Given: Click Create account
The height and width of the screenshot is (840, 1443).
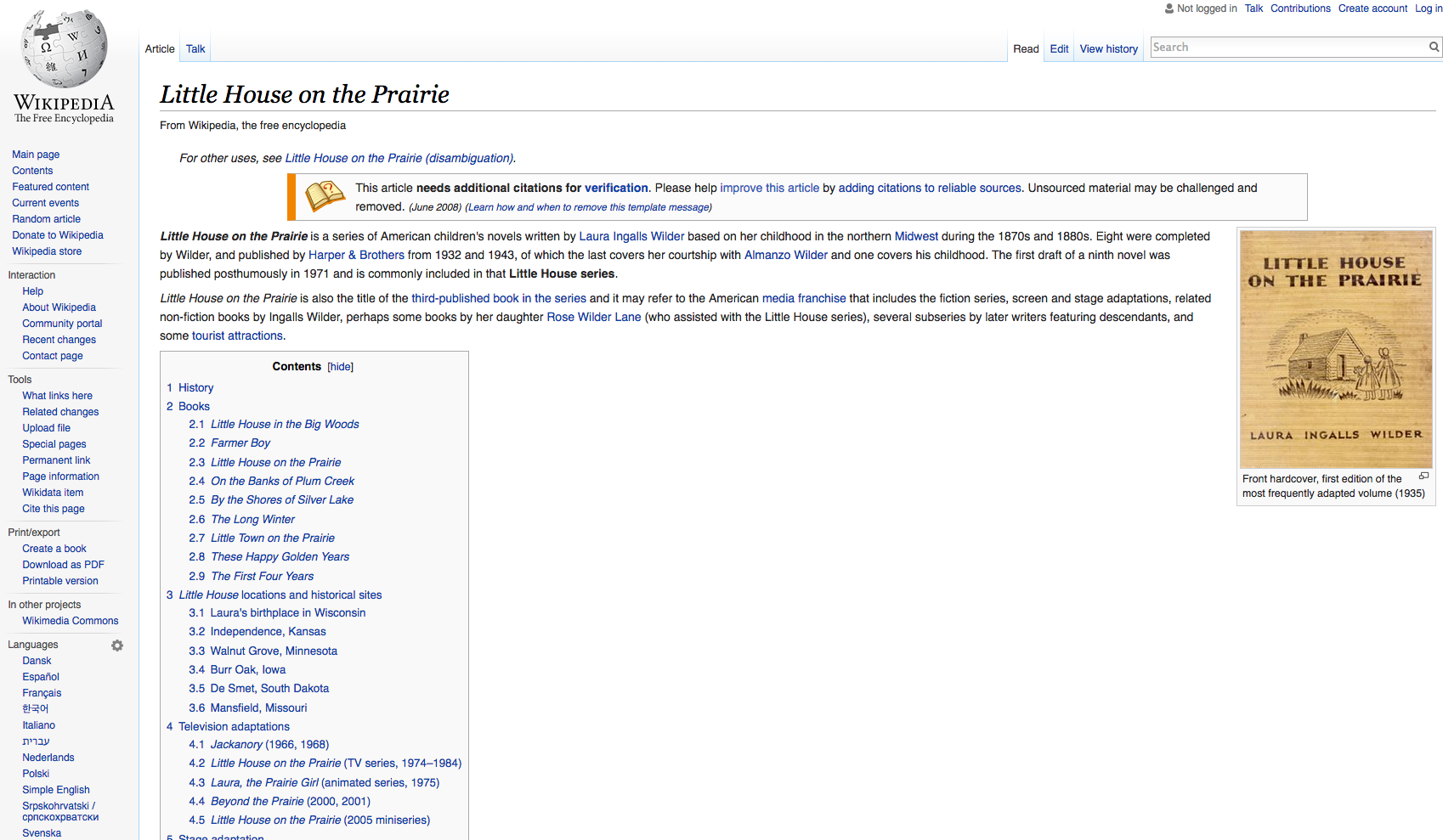Looking at the screenshot, I should [1372, 8].
